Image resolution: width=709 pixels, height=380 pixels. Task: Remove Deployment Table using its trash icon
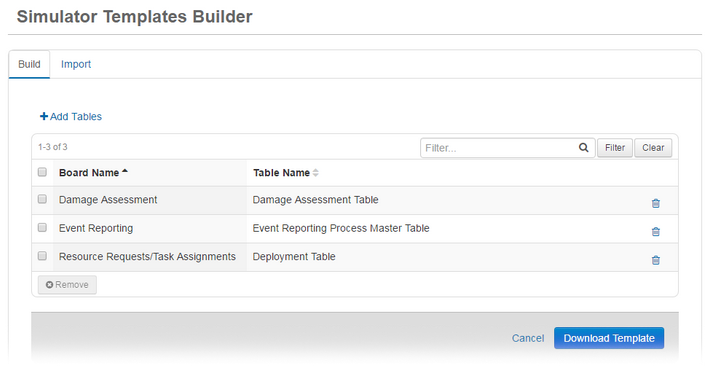pos(656,260)
